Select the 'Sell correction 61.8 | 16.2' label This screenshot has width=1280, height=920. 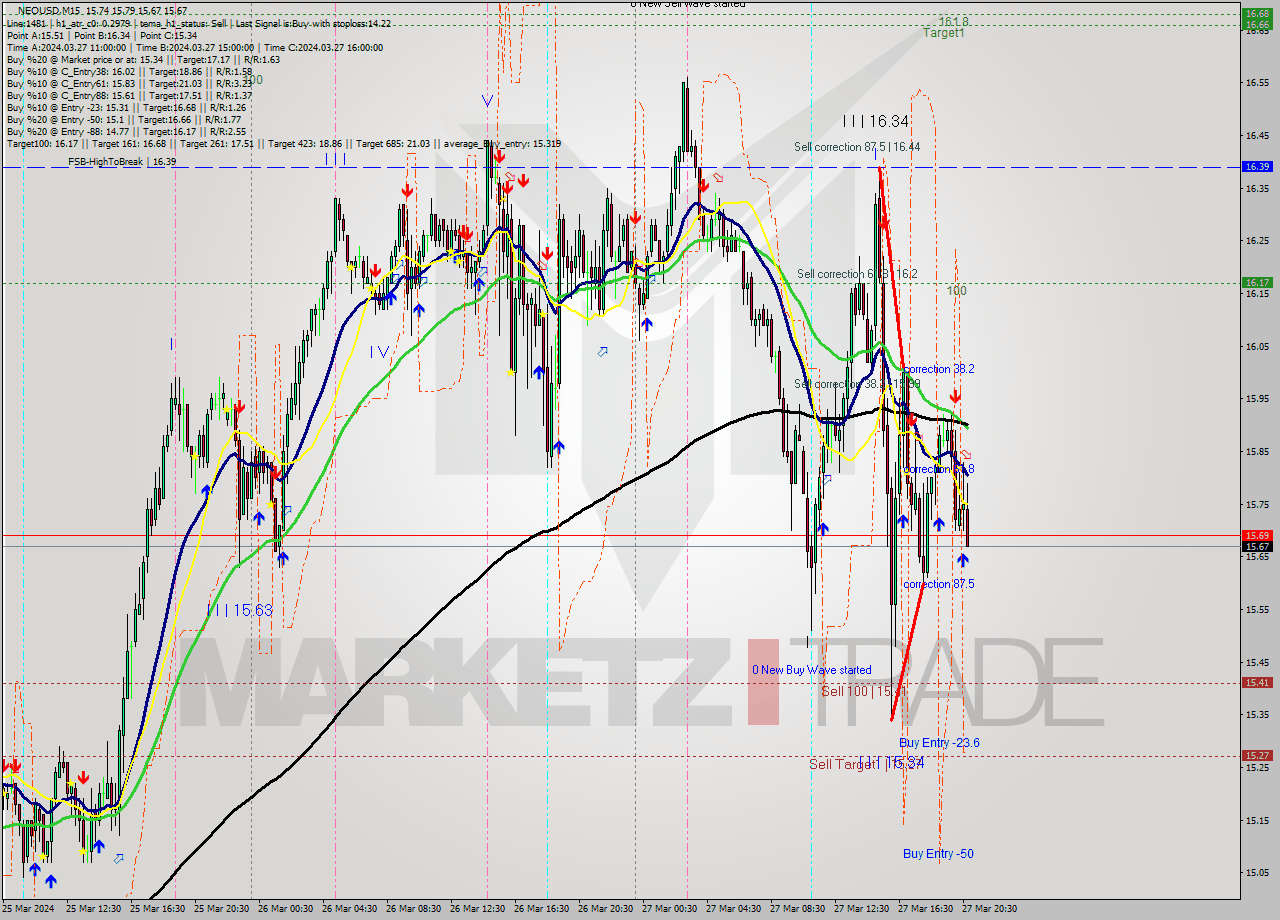(857, 274)
